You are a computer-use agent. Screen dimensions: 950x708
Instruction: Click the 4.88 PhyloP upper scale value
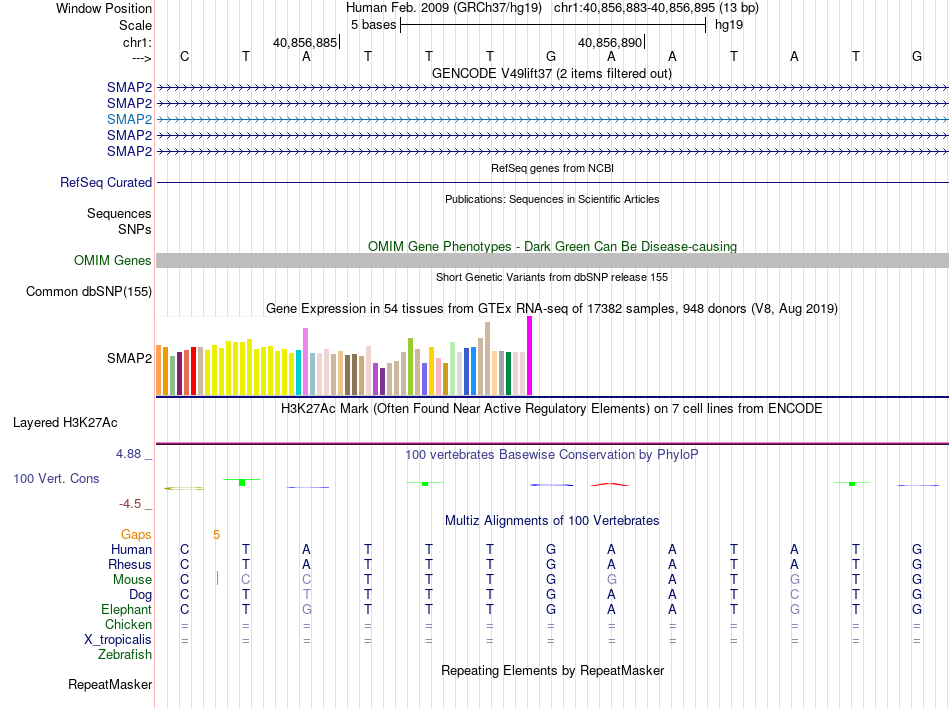click(x=128, y=454)
